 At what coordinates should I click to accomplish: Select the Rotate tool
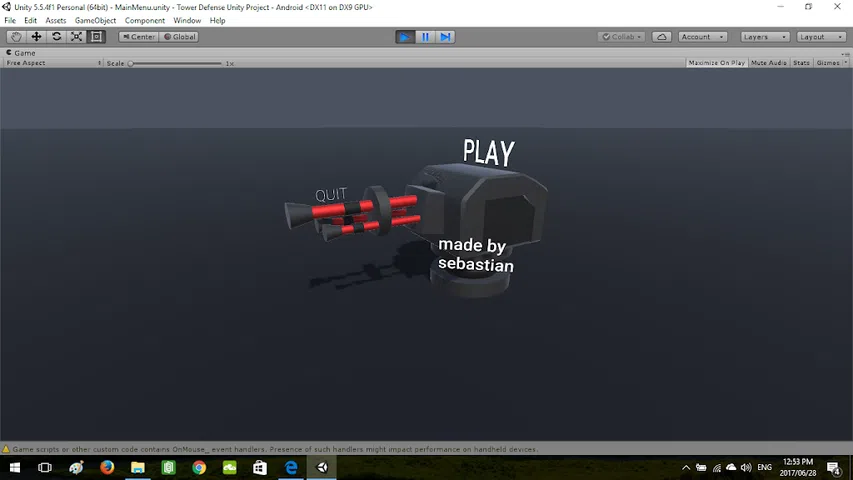click(x=56, y=37)
